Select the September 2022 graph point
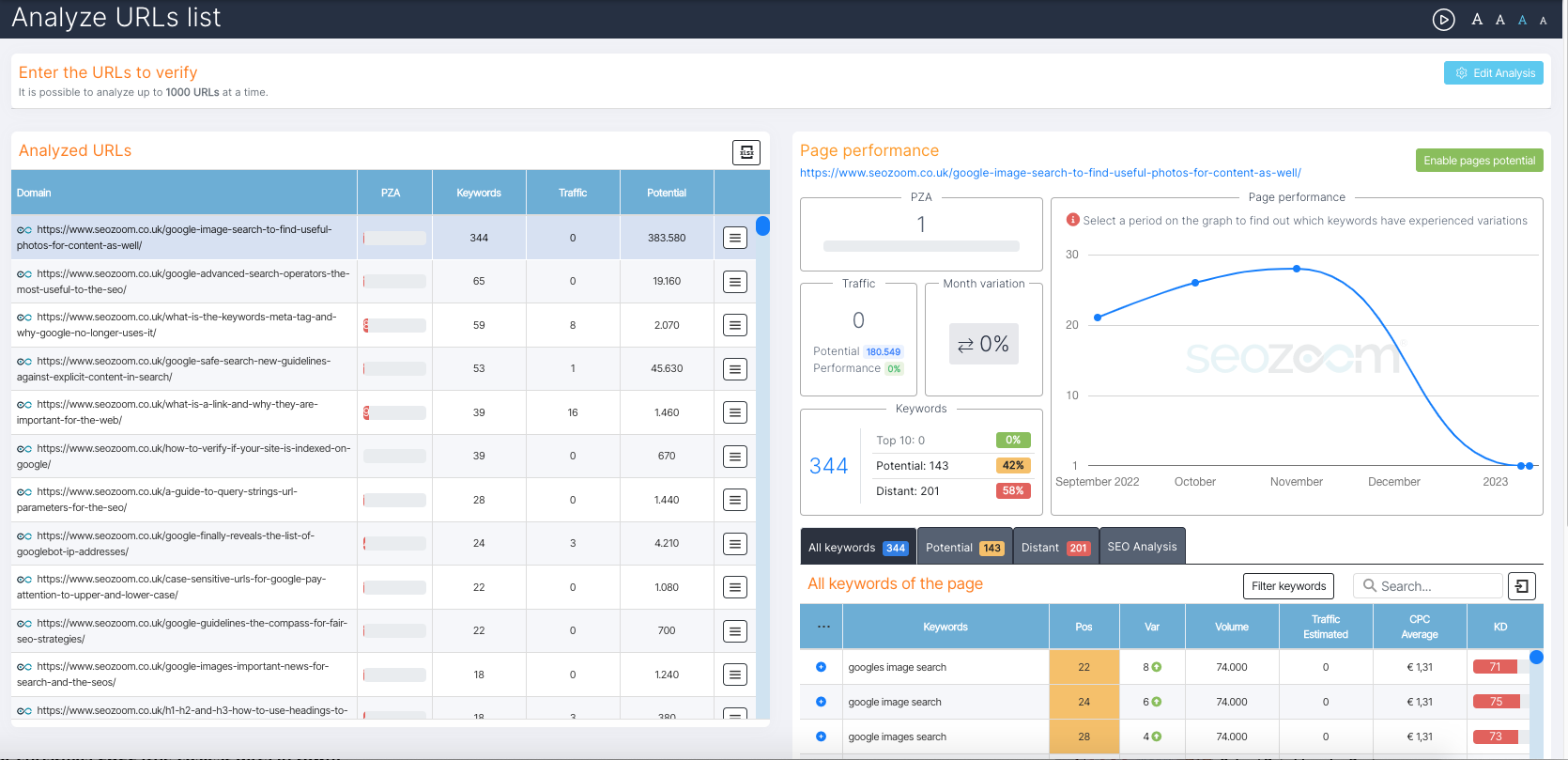 (x=1098, y=318)
